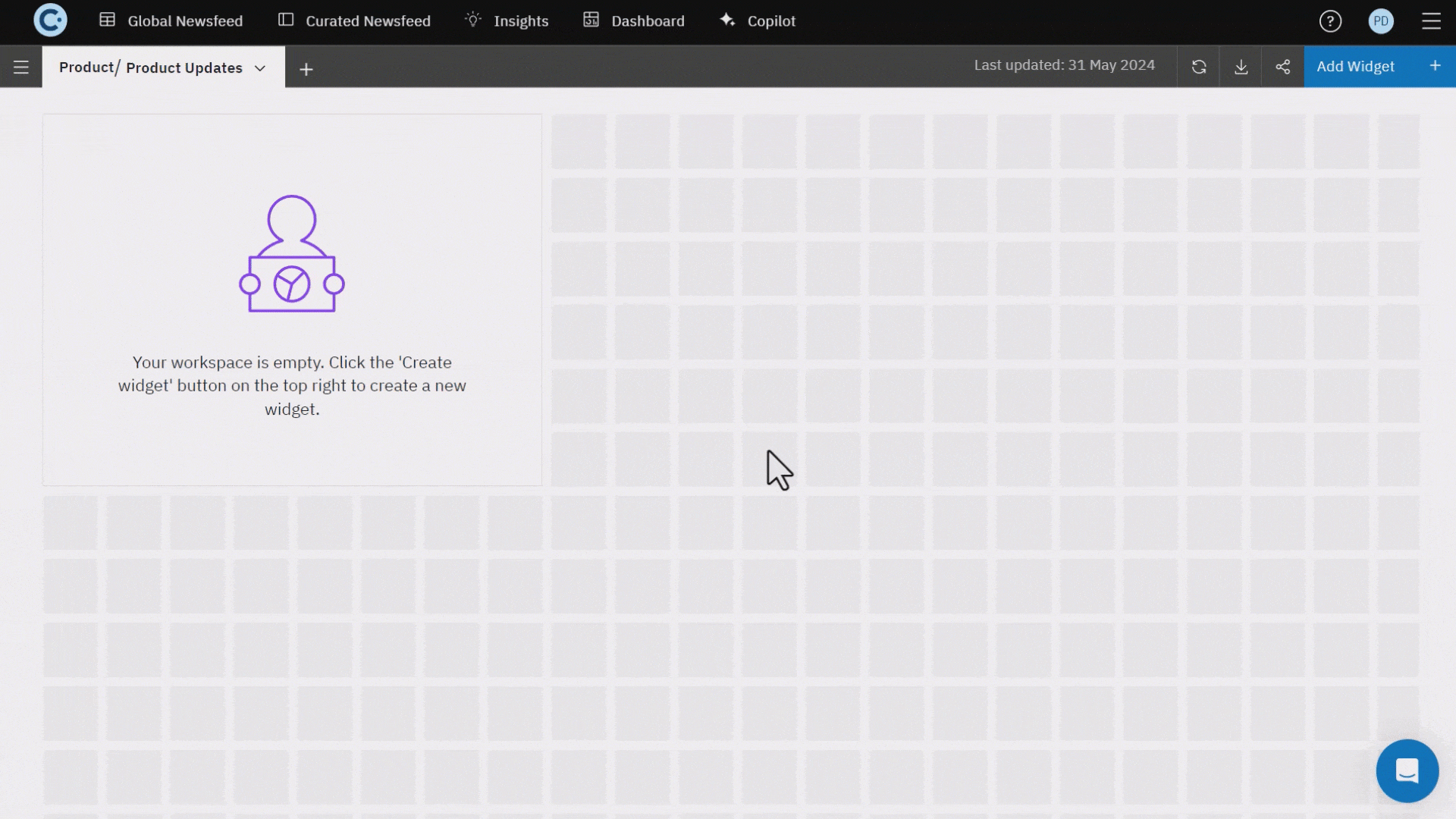Refresh the dashboard with sync icon
The height and width of the screenshot is (819, 1456).
[1199, 67]
